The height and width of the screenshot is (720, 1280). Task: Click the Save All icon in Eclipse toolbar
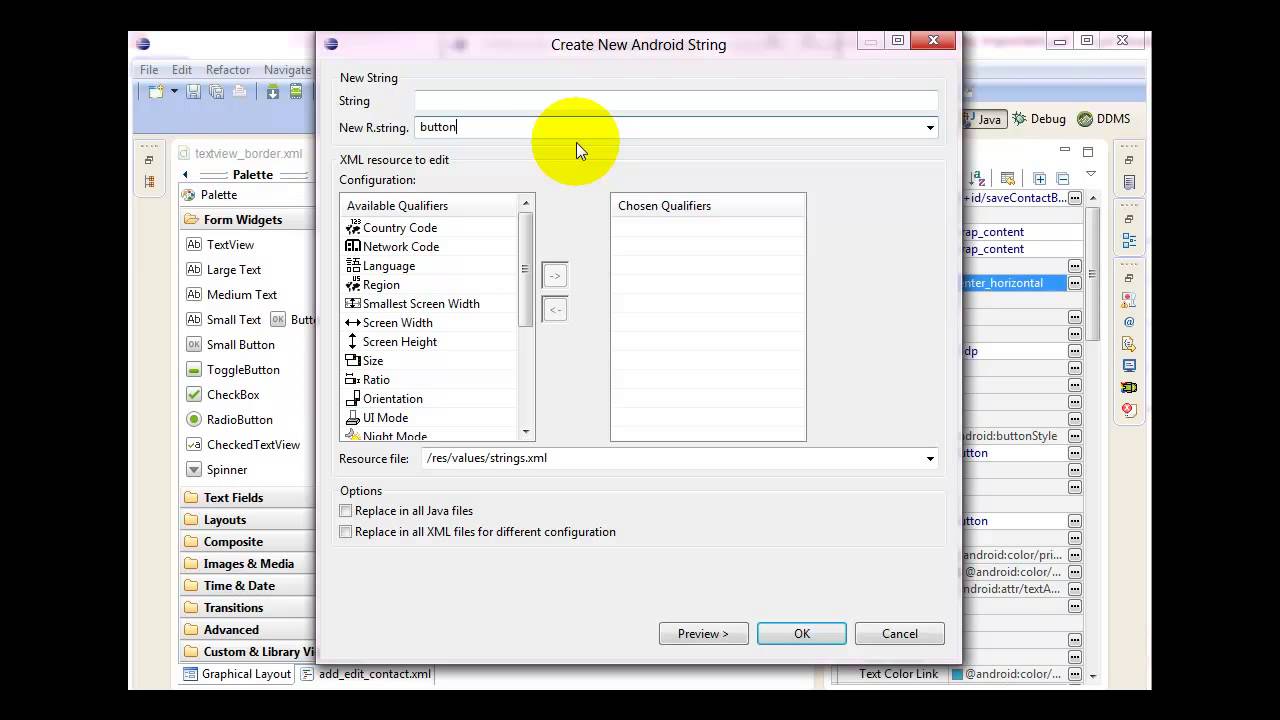click(216, 92)
